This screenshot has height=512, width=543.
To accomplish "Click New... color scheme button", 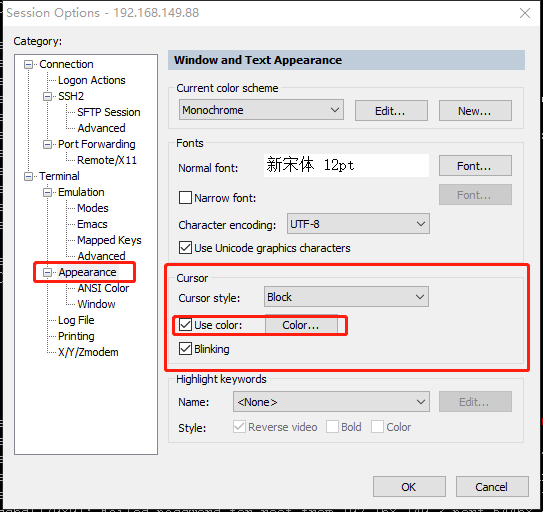I will coord(475,111).
